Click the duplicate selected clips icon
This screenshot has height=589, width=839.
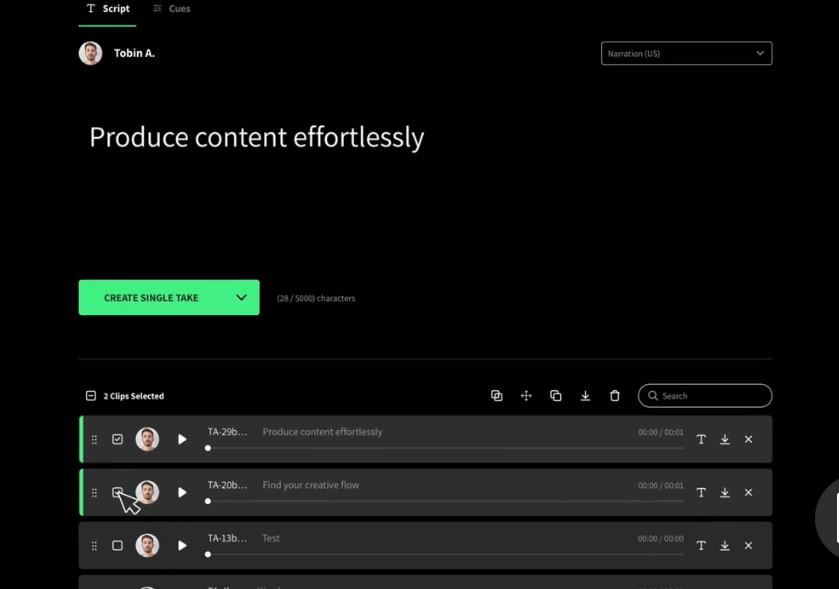(556, 395)
